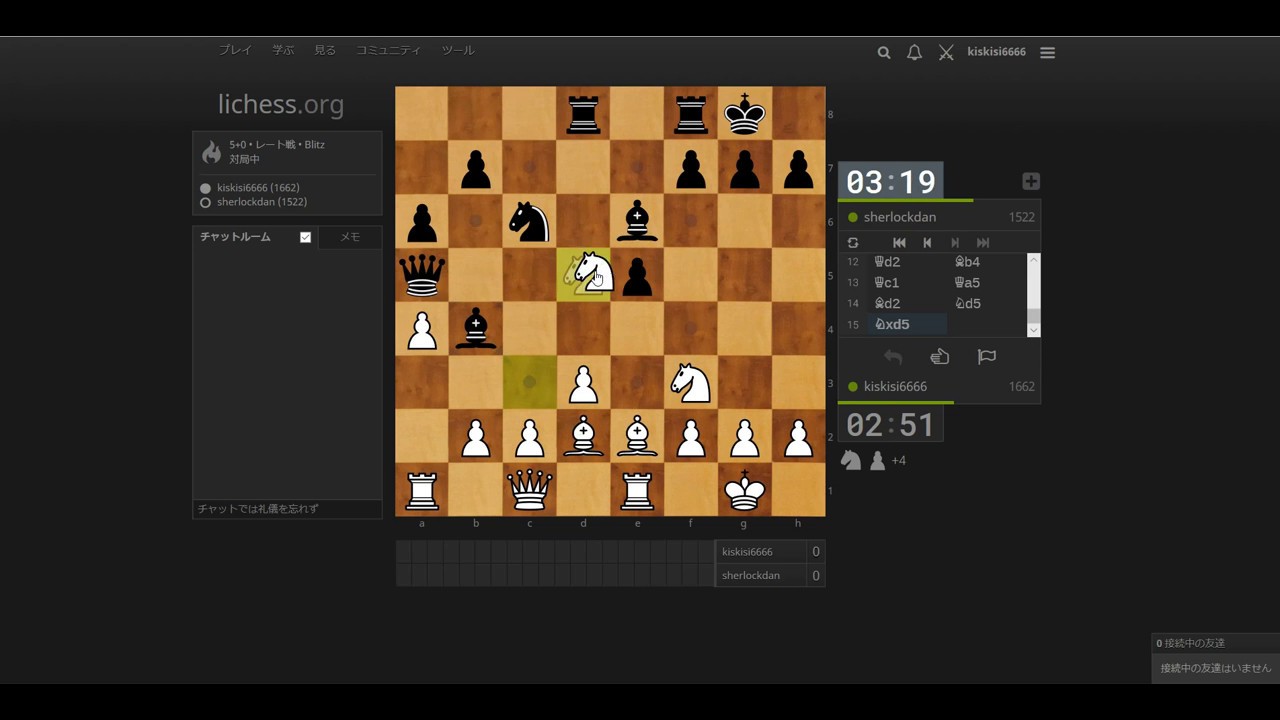Open kiskisi6666 (1662) profile in game info
This screenshot has width=1280, height=720.
point(258,188)
